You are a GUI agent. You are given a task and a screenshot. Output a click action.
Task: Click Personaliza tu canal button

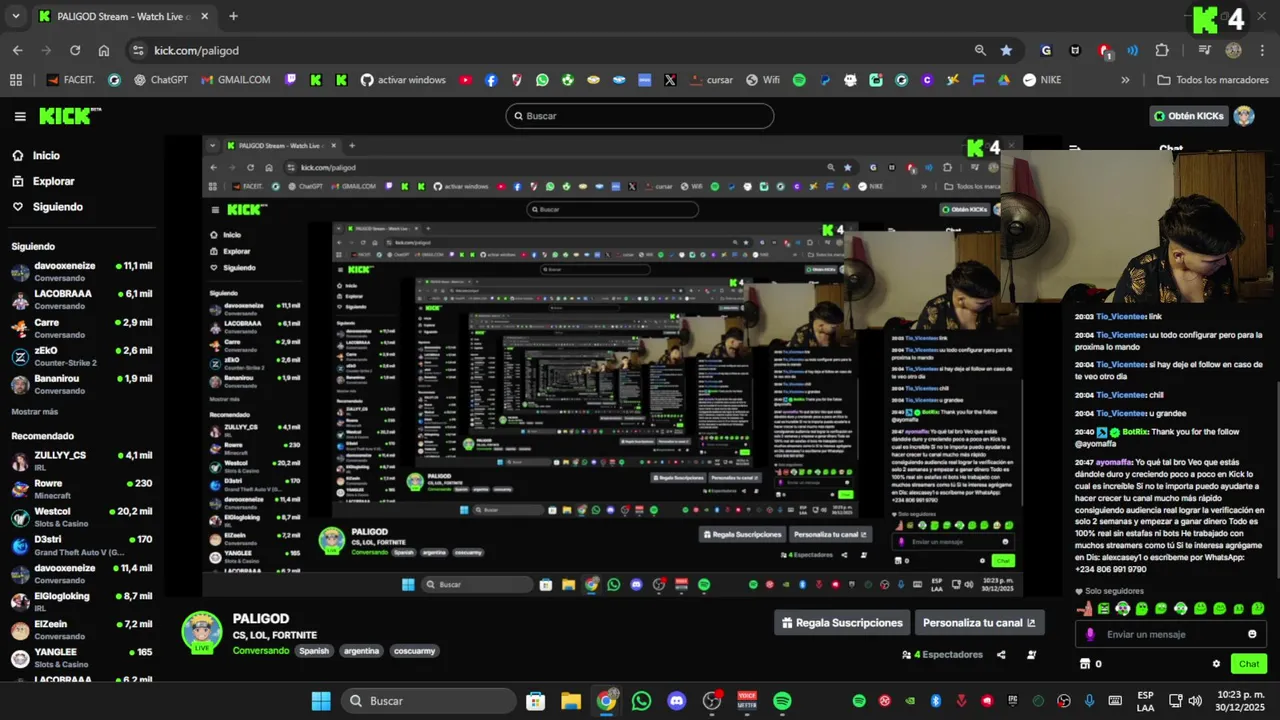tap(980, 622)
